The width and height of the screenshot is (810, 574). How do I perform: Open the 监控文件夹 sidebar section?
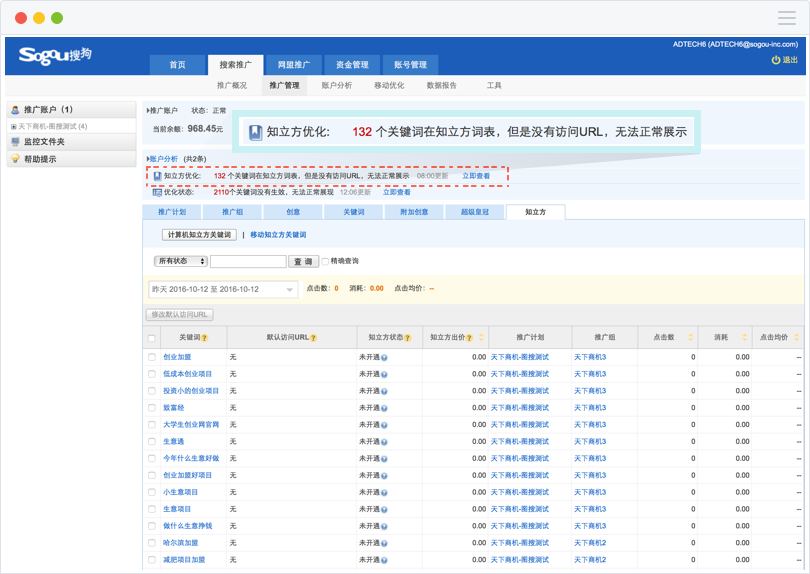coord(71,142)
